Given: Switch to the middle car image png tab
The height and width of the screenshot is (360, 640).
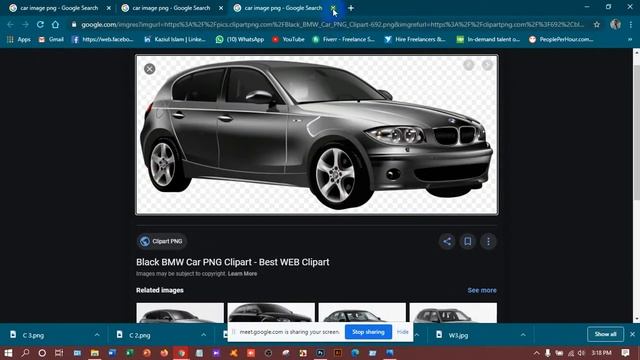Looking at the screenshot, I should pyautogui.click(x=171, y=8).
